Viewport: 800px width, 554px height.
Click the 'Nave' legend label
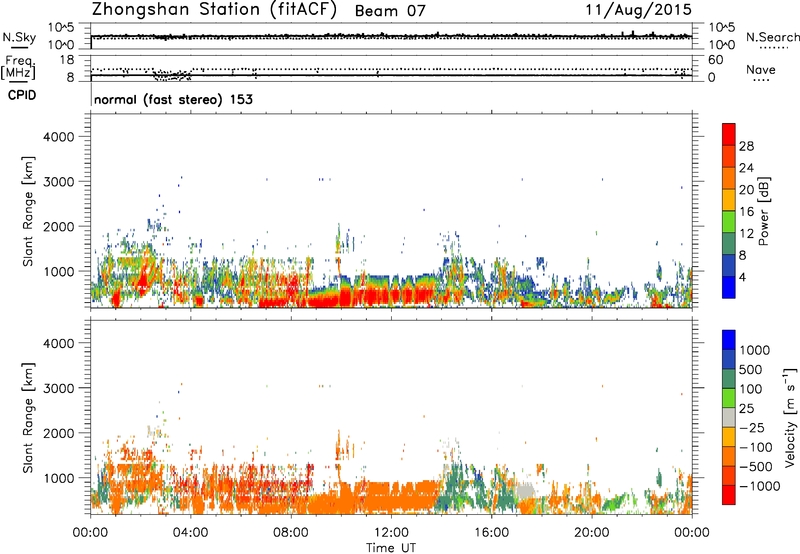[761, 69]
